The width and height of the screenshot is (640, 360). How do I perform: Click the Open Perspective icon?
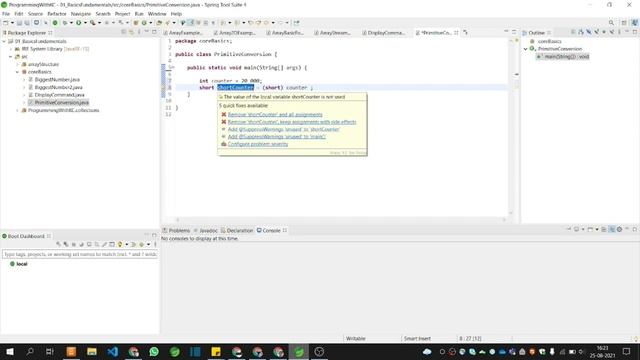pyautogui.click(x=624, y=23)
